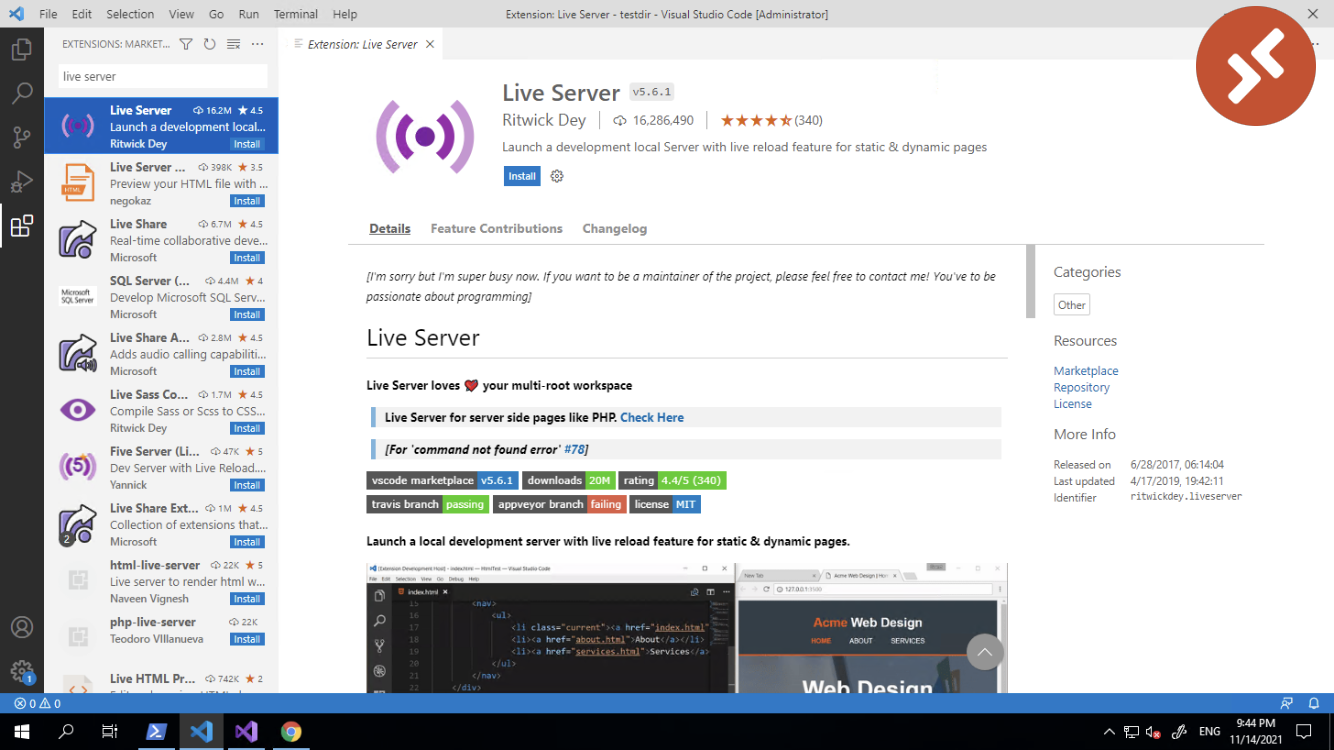Follow the Check Here link for PHP pages
This screenshot has width=1334, height=750.
[652, 417]
